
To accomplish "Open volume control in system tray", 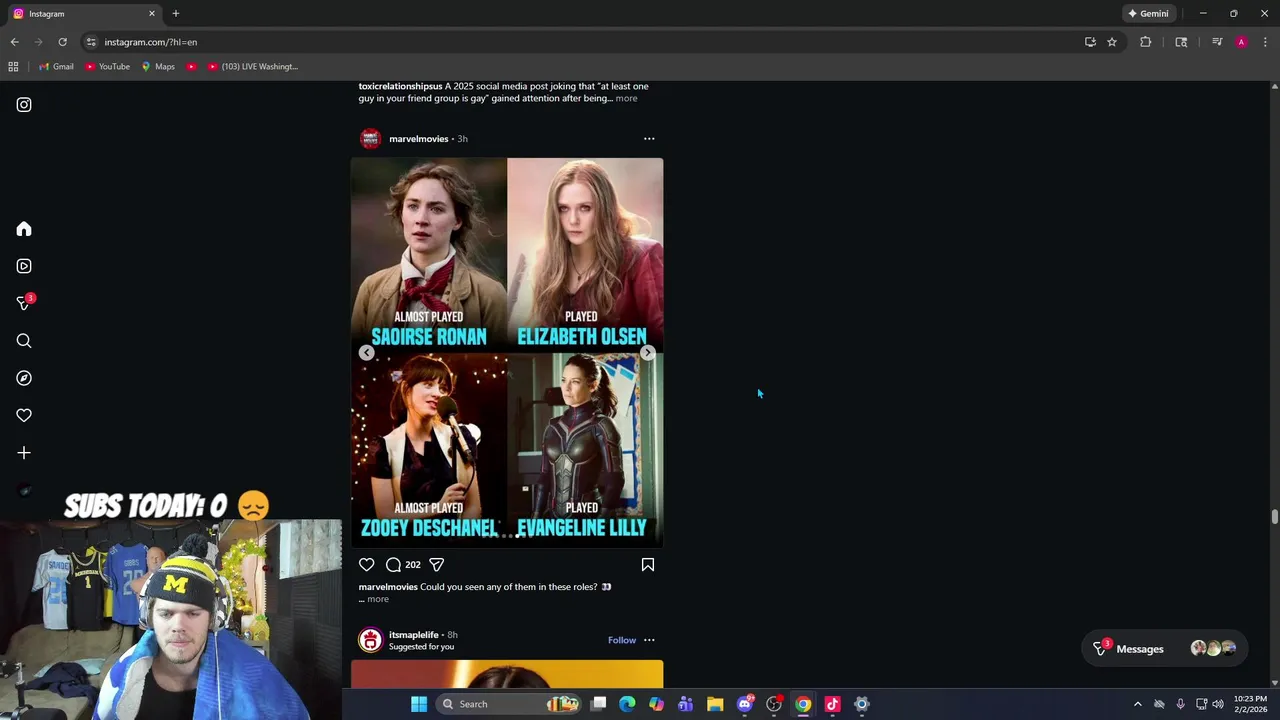I will tap(1218, 704).
